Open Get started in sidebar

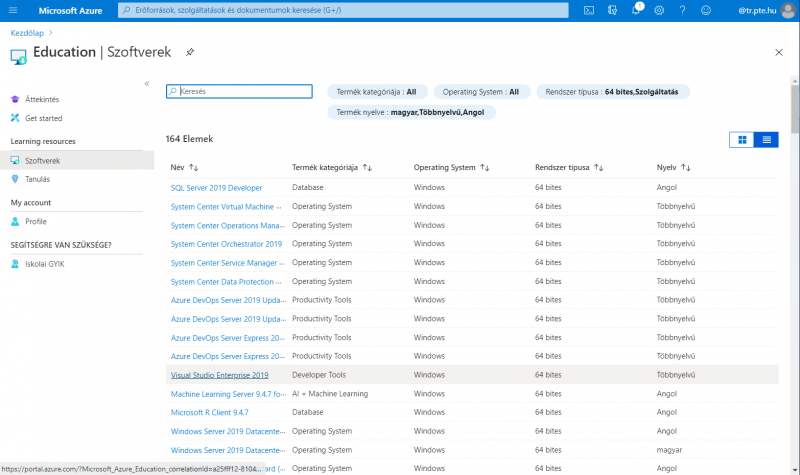(x=43, y=118)
